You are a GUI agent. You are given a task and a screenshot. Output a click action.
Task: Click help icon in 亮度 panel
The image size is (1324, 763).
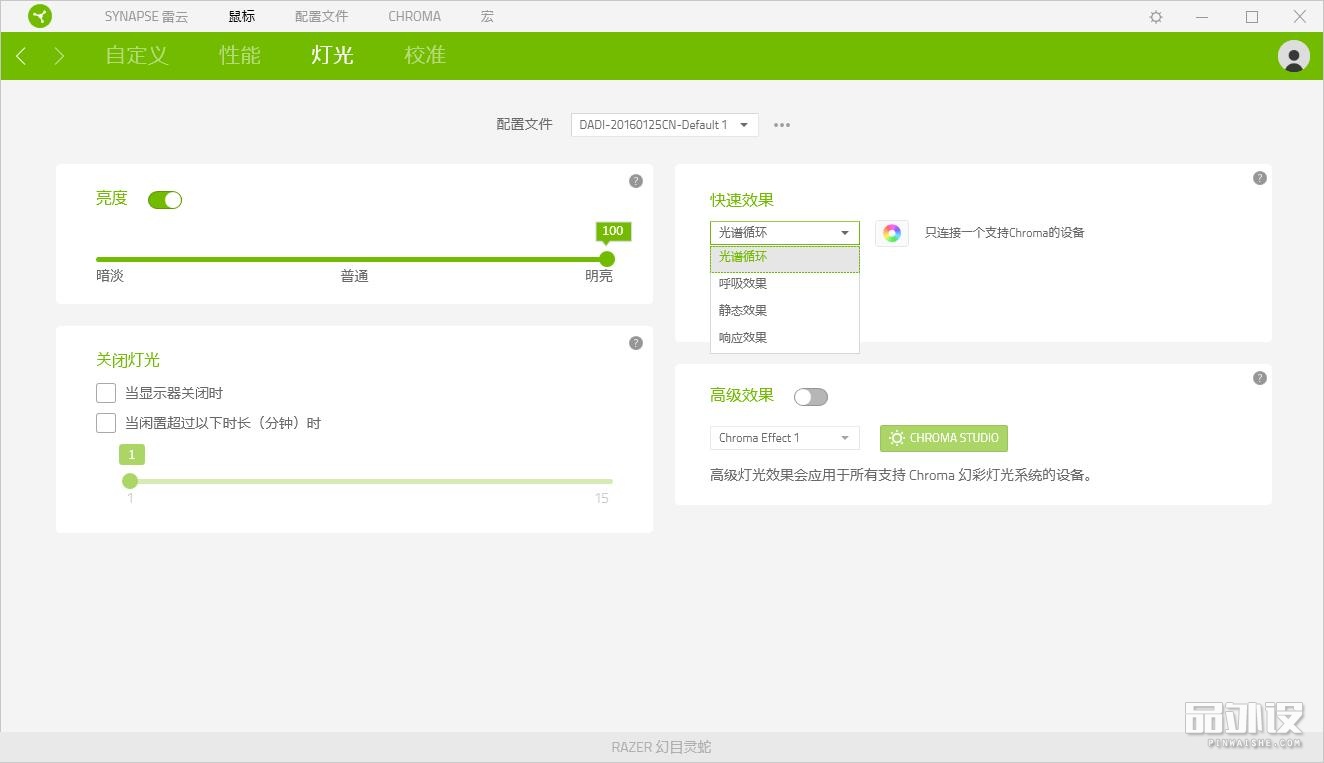point(635,181)
